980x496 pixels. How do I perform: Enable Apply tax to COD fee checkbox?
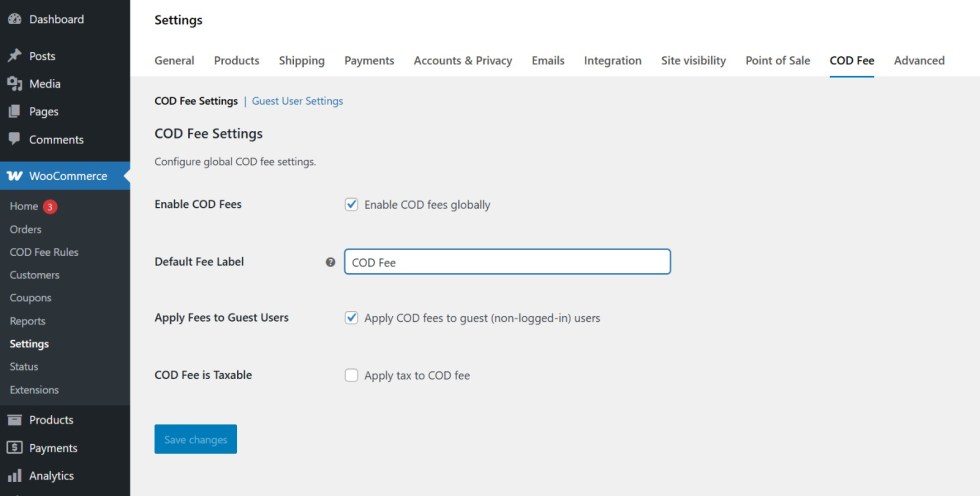pos(351,376)
